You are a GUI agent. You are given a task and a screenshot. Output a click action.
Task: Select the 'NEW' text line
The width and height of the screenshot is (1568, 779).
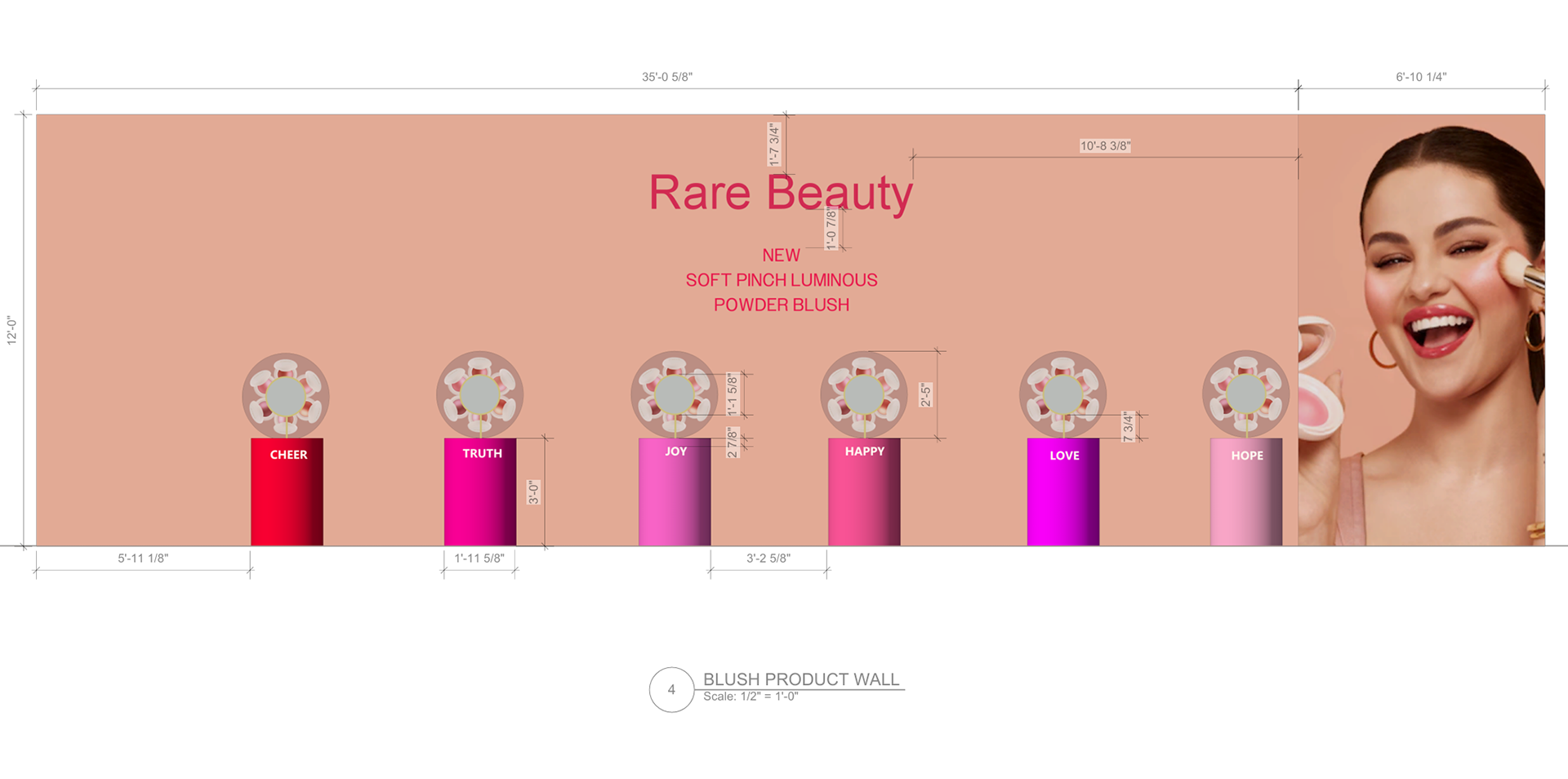point(781,256)
